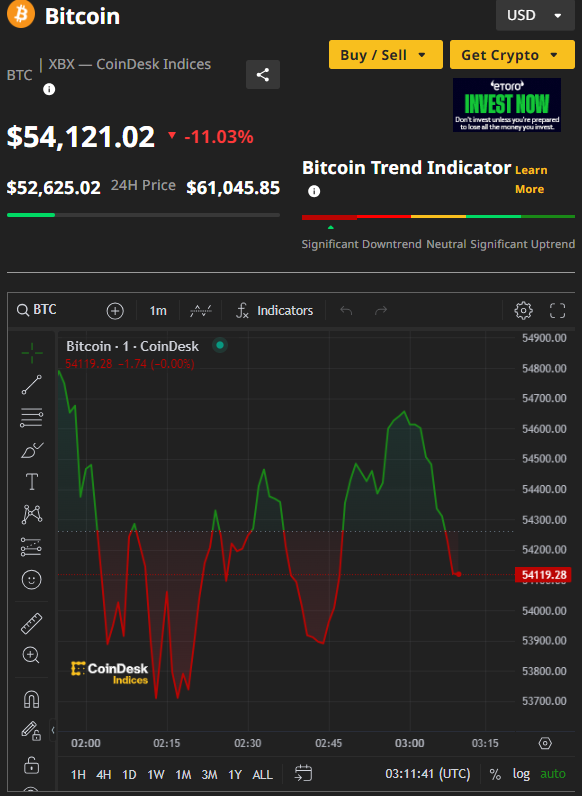Open the Indicators menu
Viewport: 582px width, 796px height.
[274, 311]
